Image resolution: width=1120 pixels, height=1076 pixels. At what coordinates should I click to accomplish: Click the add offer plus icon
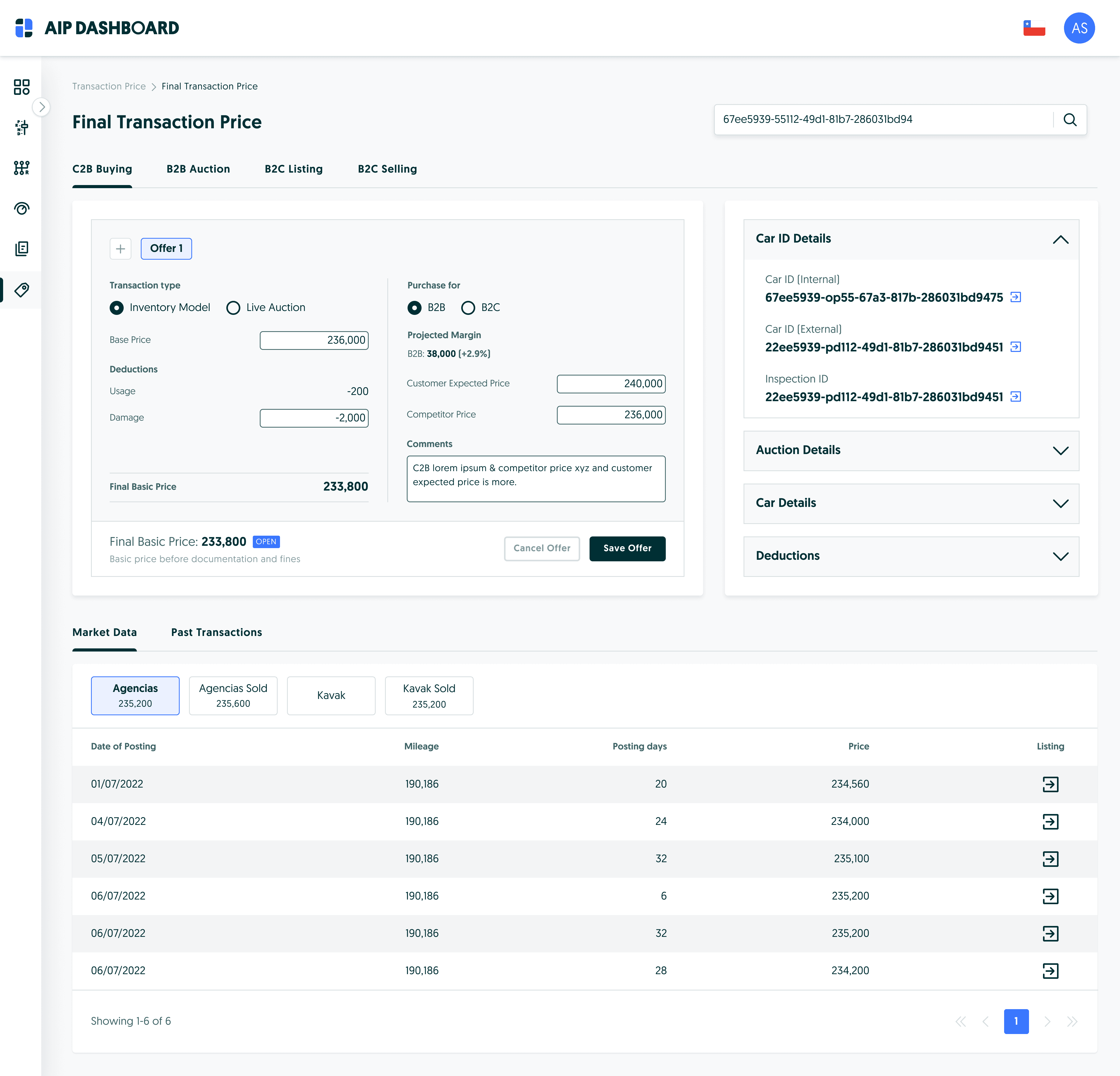[x=121, y=249]
